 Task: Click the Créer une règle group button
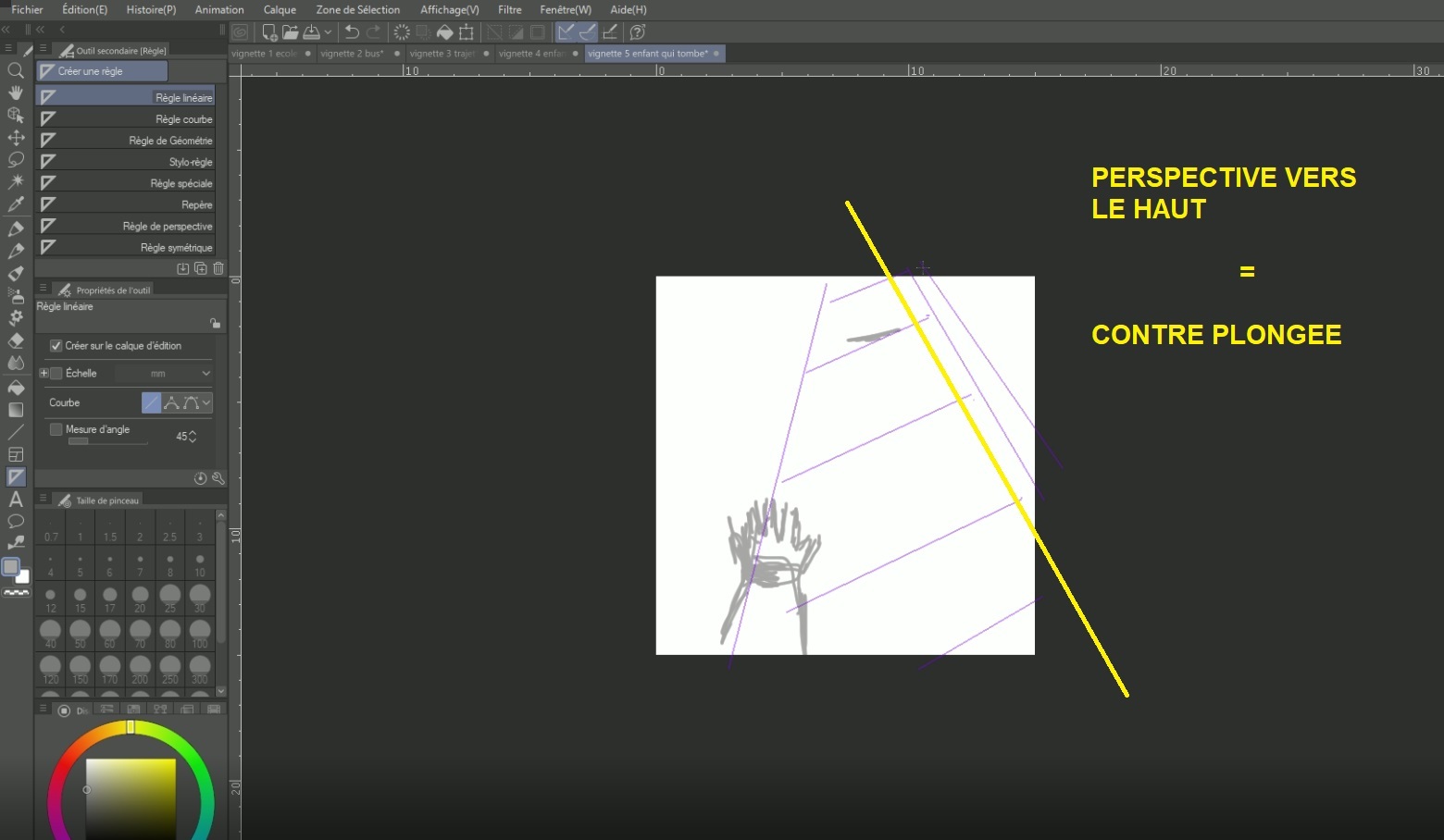click(102, 71)
